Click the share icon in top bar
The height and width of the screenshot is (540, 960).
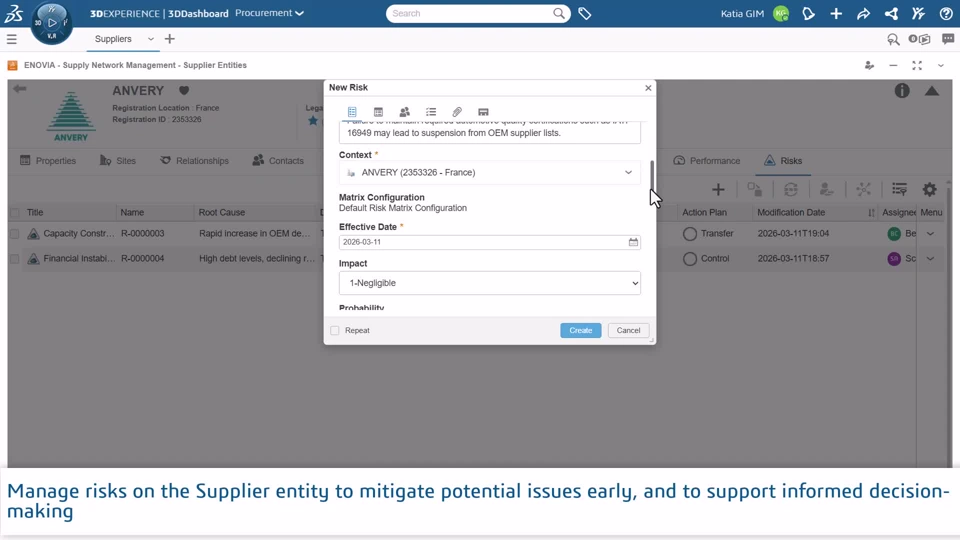click(x=863, y=13)
